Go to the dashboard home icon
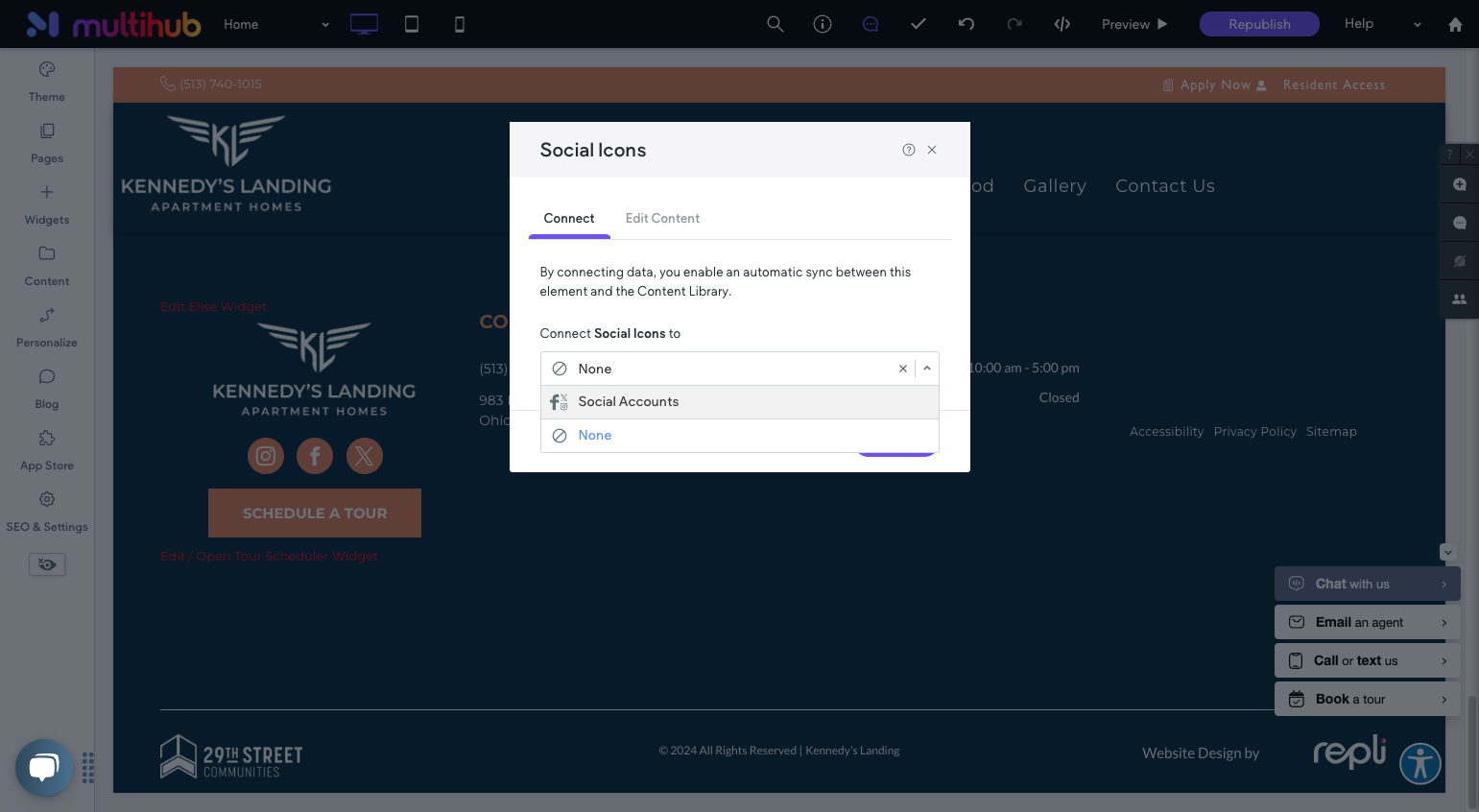 tap(1455, 25)
